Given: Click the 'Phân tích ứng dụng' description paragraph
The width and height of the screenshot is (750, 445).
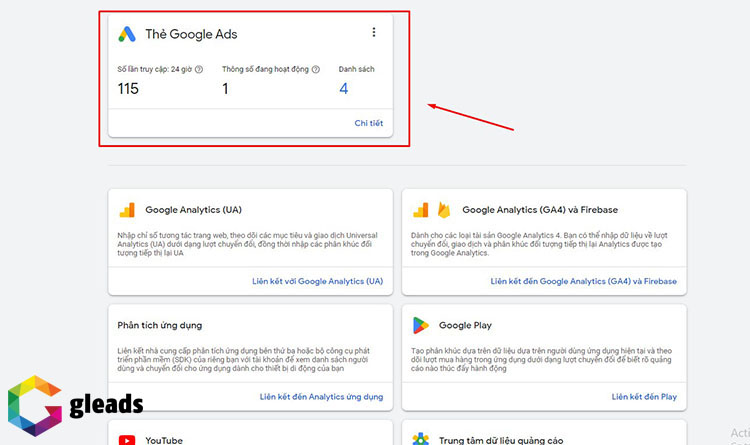Looking at the screenshot, I should (243, 359).
